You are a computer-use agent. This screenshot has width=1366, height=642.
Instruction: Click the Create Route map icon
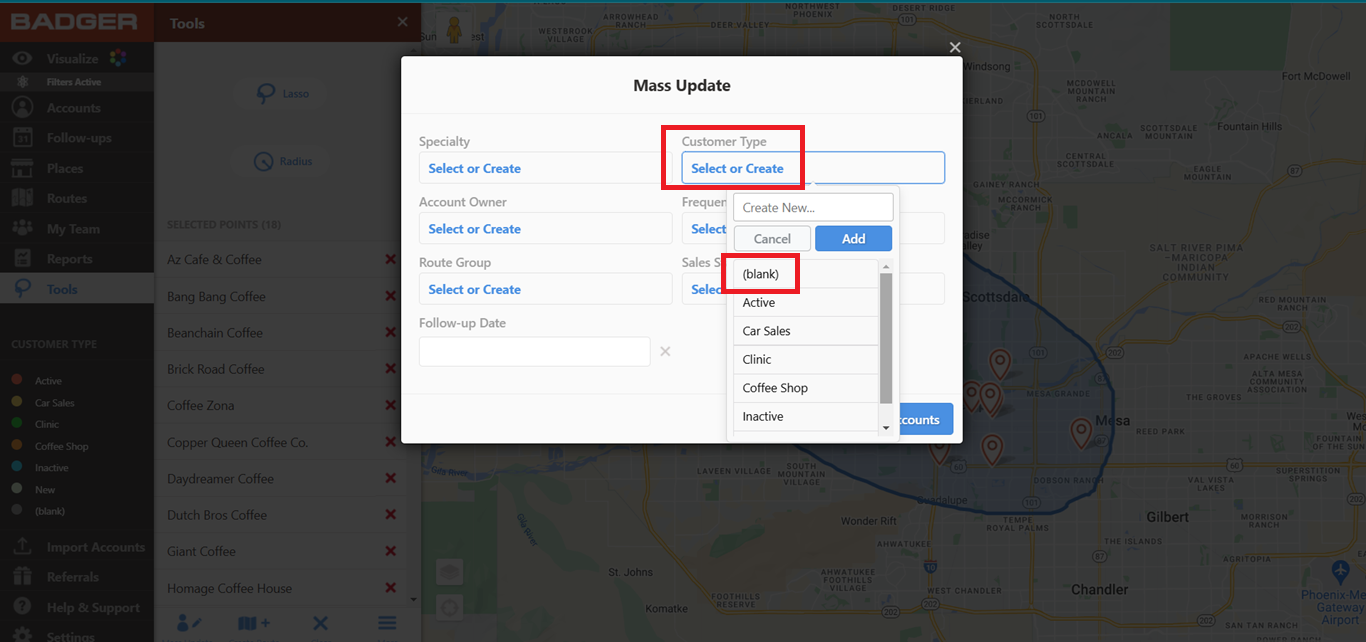[x=254, y=623]
